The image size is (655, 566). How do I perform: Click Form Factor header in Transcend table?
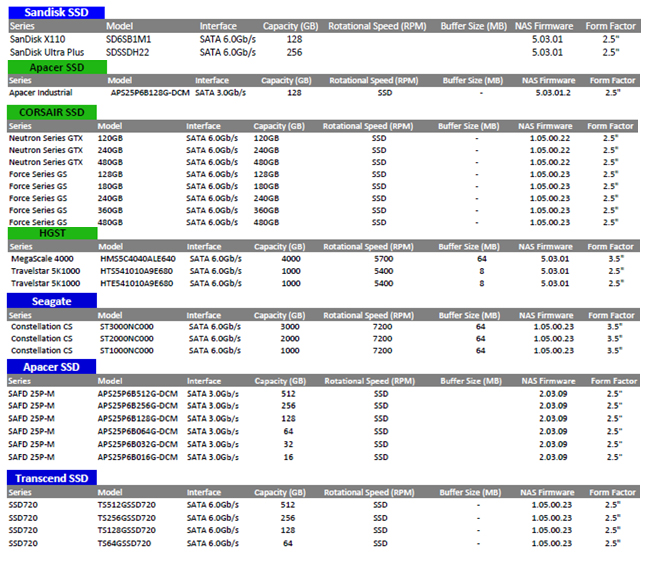tap(612, 492)
